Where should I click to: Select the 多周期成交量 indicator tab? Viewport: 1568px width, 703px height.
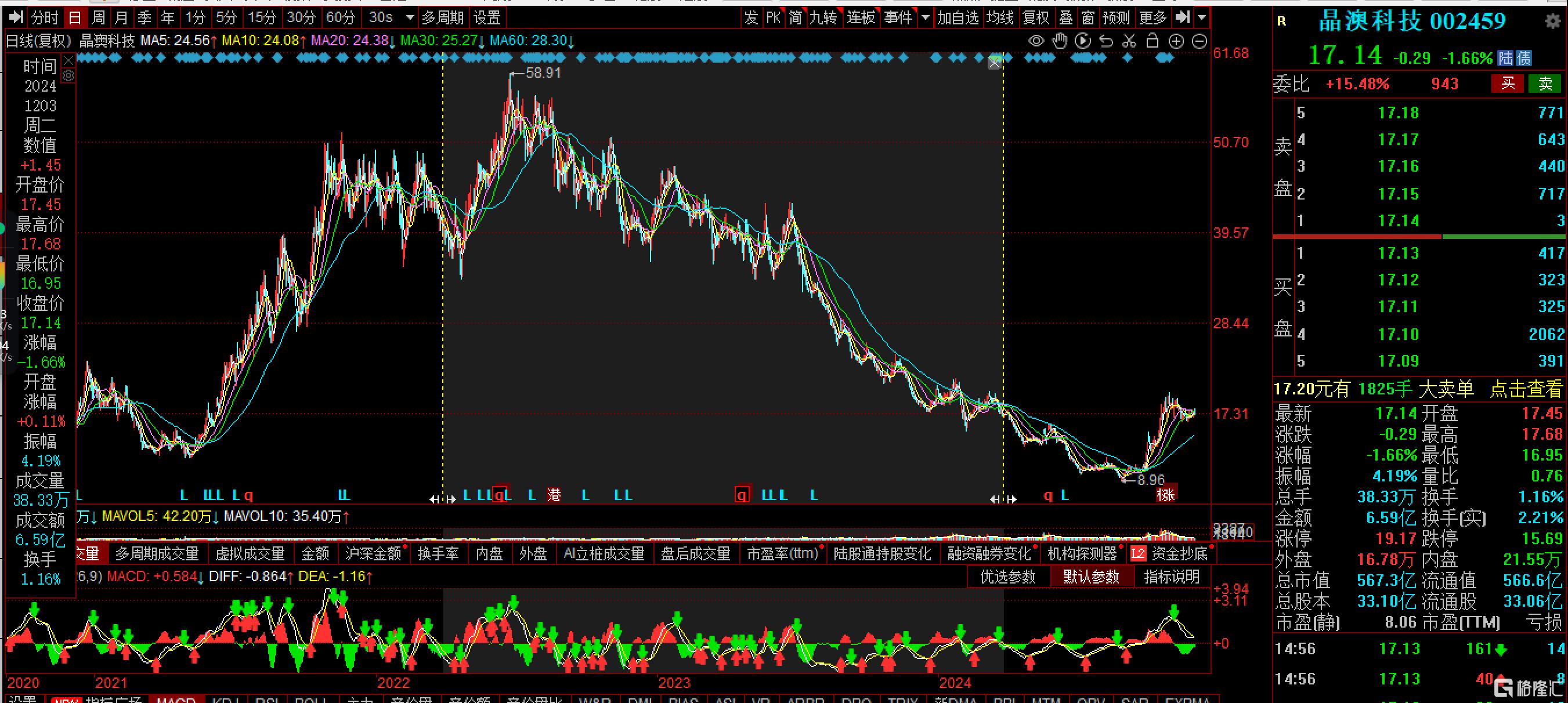[x=157, y=554]
